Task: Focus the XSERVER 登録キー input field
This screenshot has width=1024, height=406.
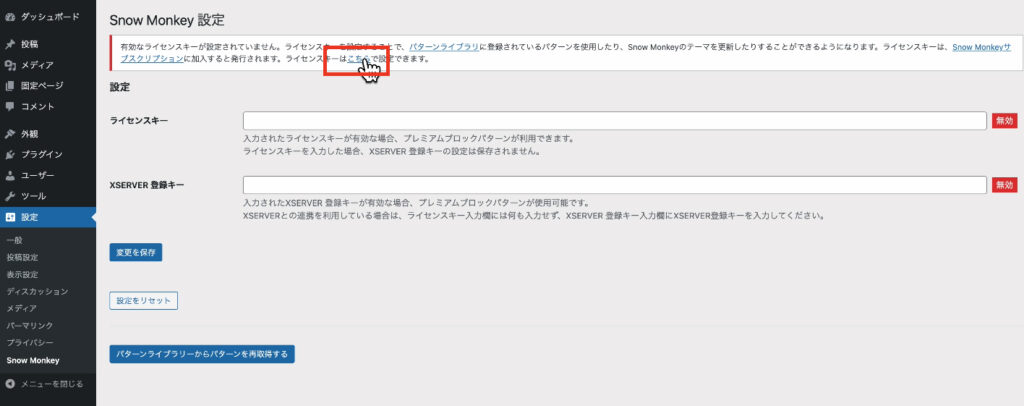Action: [615, 185]
